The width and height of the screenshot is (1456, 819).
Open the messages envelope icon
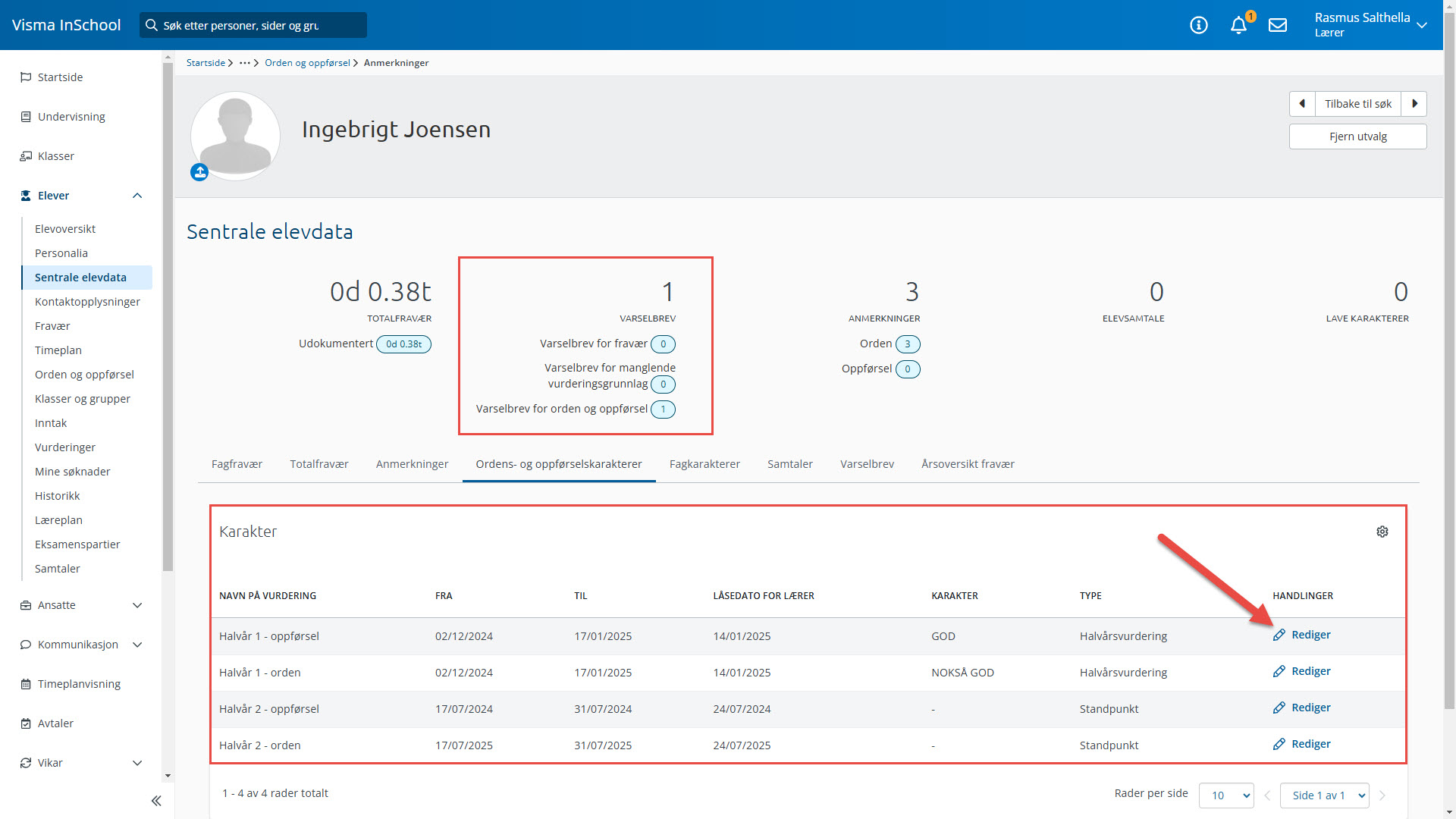tap(1278, 25)
